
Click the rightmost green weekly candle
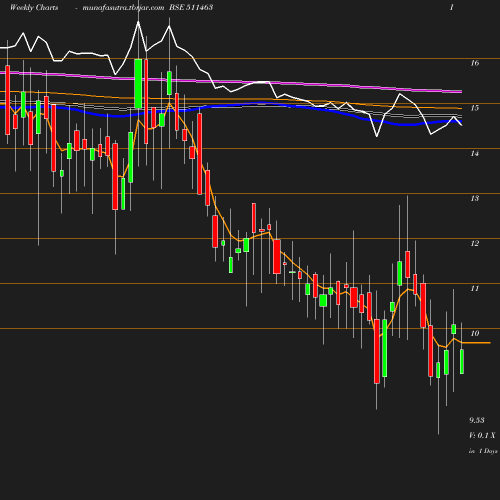pos(462,362)
